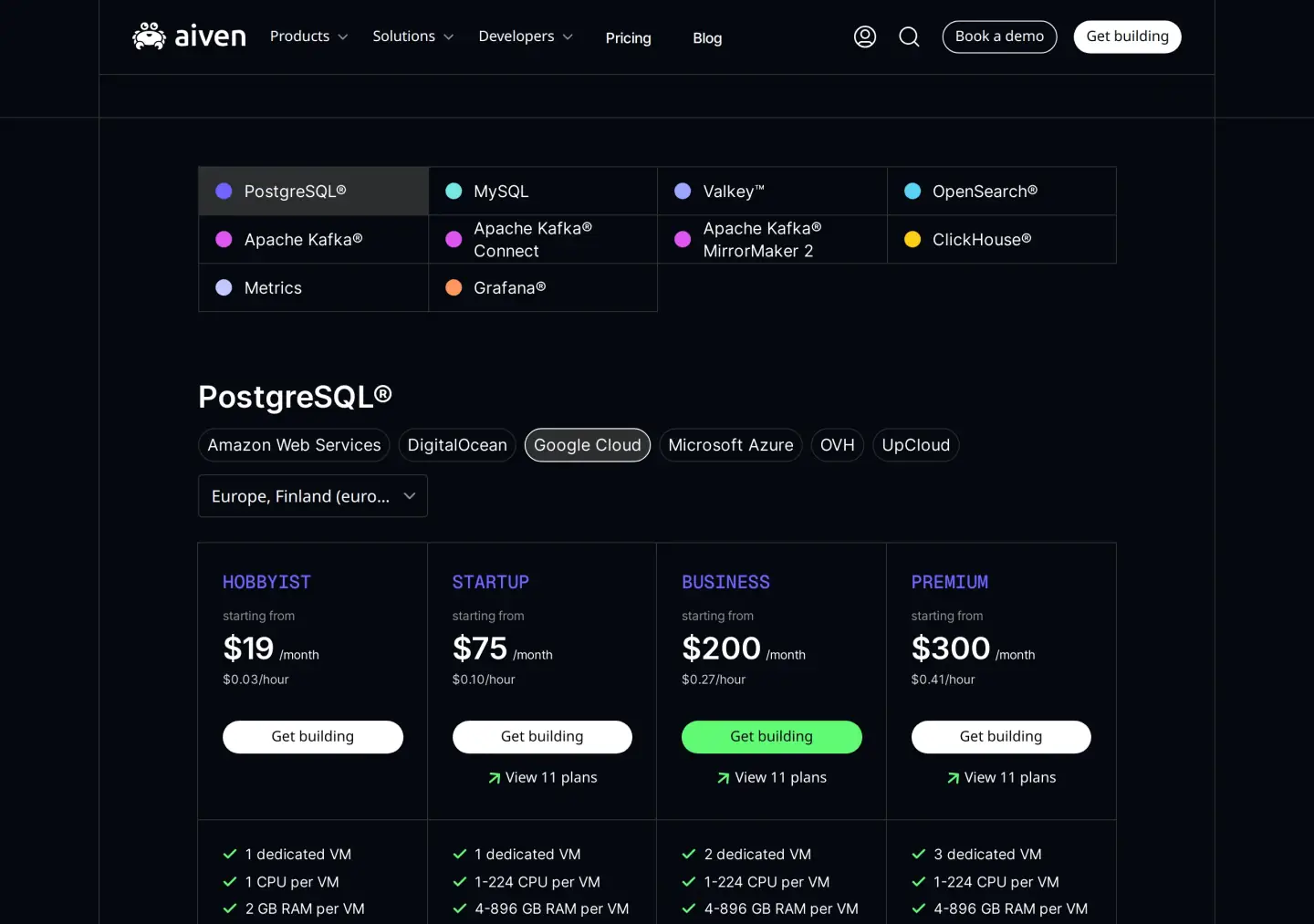Click the arrow icon beside Premium View 11 plans
This screenshot has height=924, width=1314.
pos(953,778)
